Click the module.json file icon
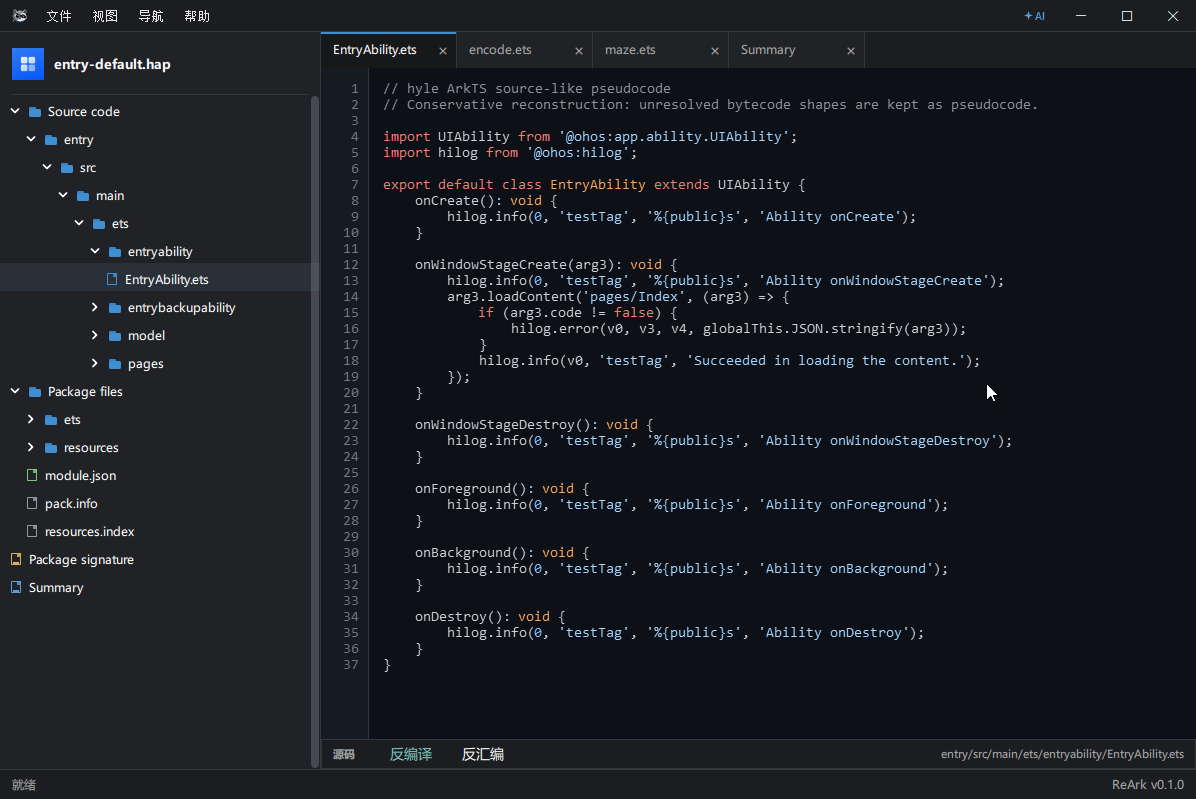 tap(32, 475)
